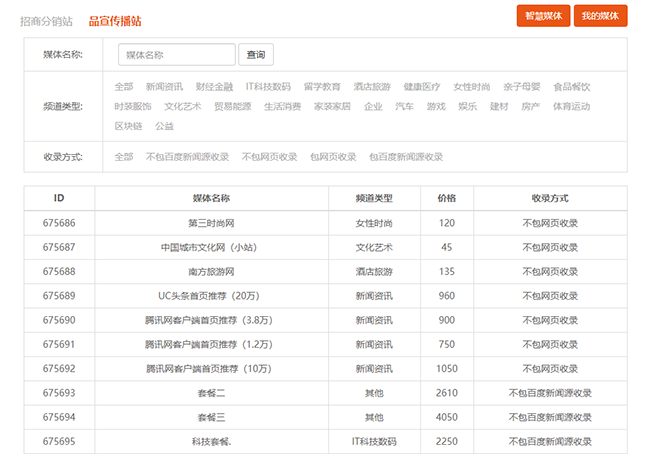Open the 南方旅游网 media entry
The width and height of the screenshot is (650, 454).
click(x=211, y=272)
